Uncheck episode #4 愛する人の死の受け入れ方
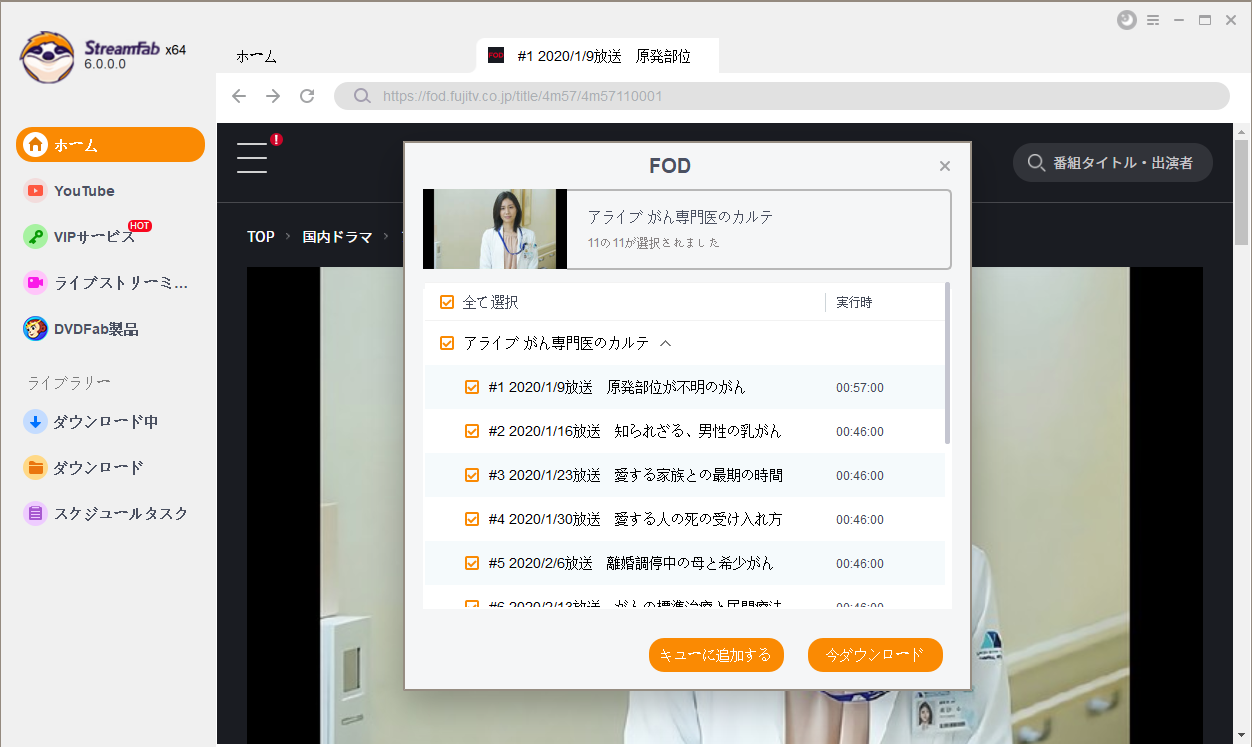 pyautogui.click(x=472, y=519)
